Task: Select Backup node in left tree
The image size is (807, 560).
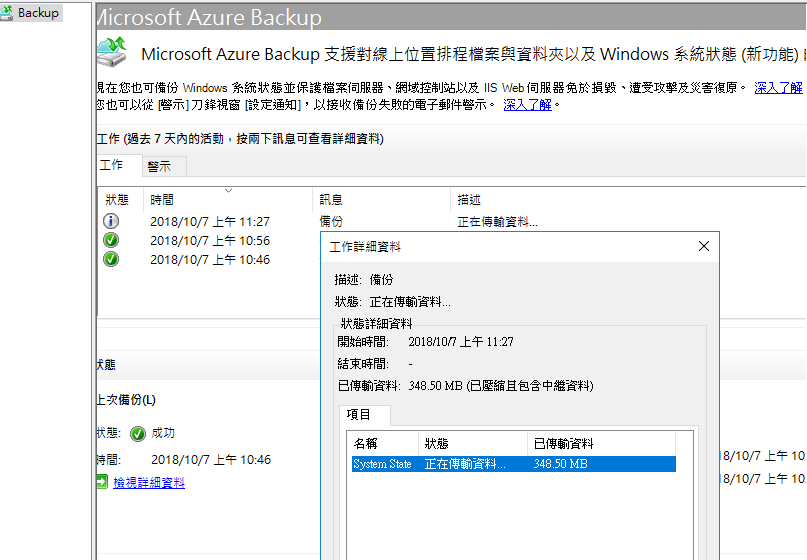Action: 31,13
